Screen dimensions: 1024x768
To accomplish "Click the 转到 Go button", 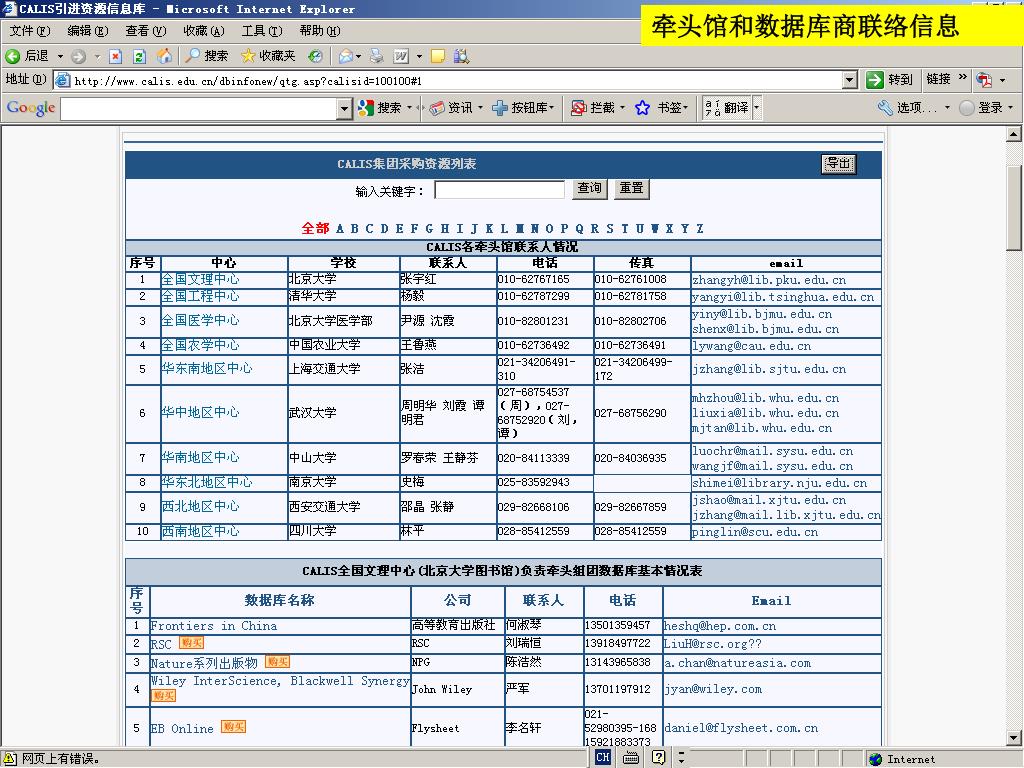I will (x=889, y=80).
